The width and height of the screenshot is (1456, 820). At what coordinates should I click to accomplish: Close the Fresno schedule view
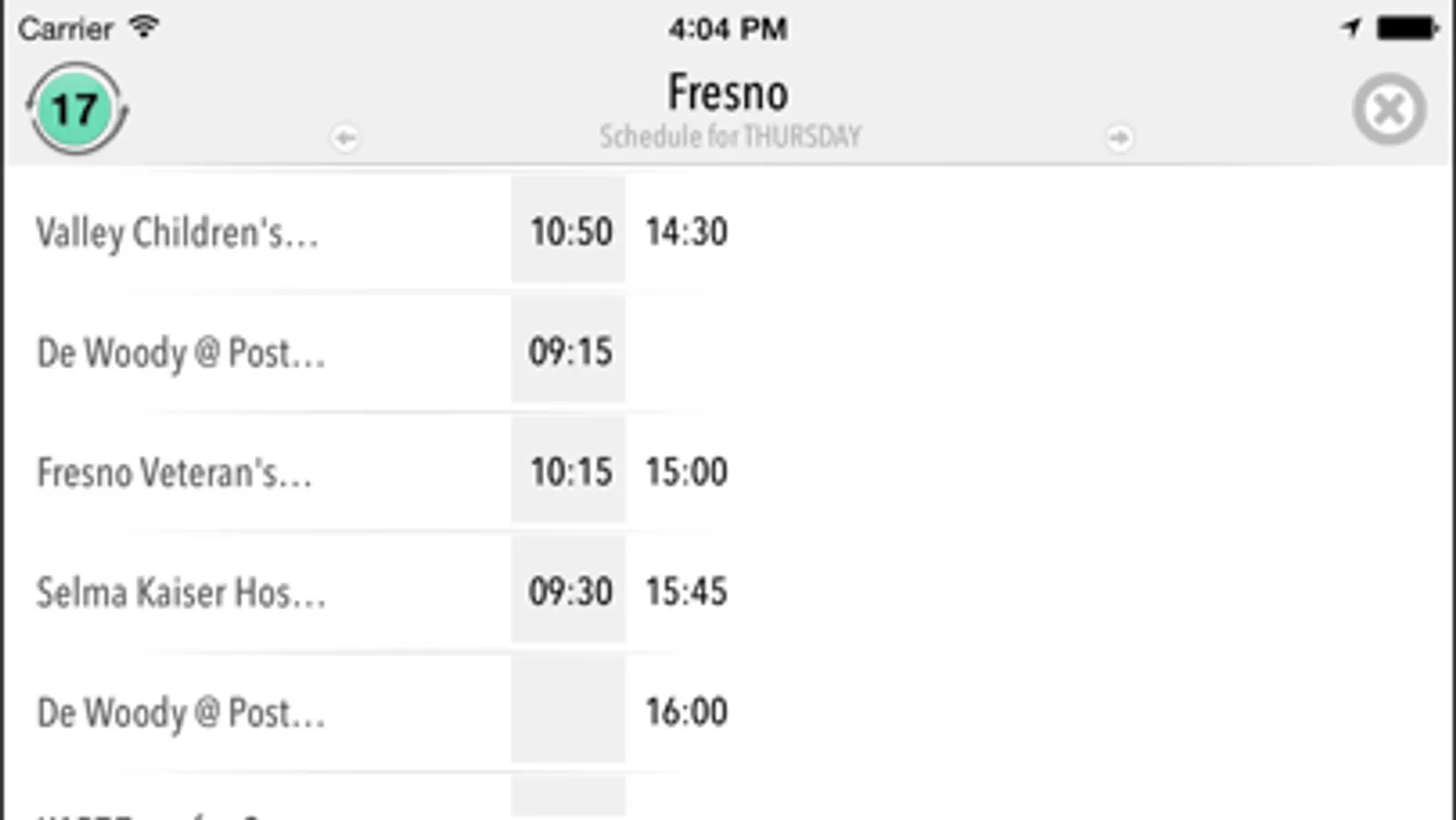[1389, 110]
